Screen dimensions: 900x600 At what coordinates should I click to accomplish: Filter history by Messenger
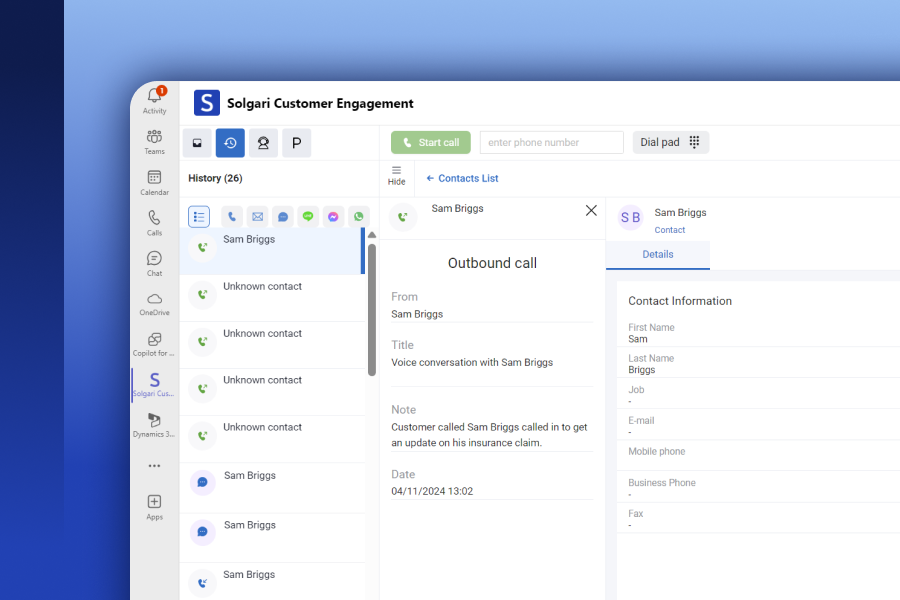click(333, 216)
